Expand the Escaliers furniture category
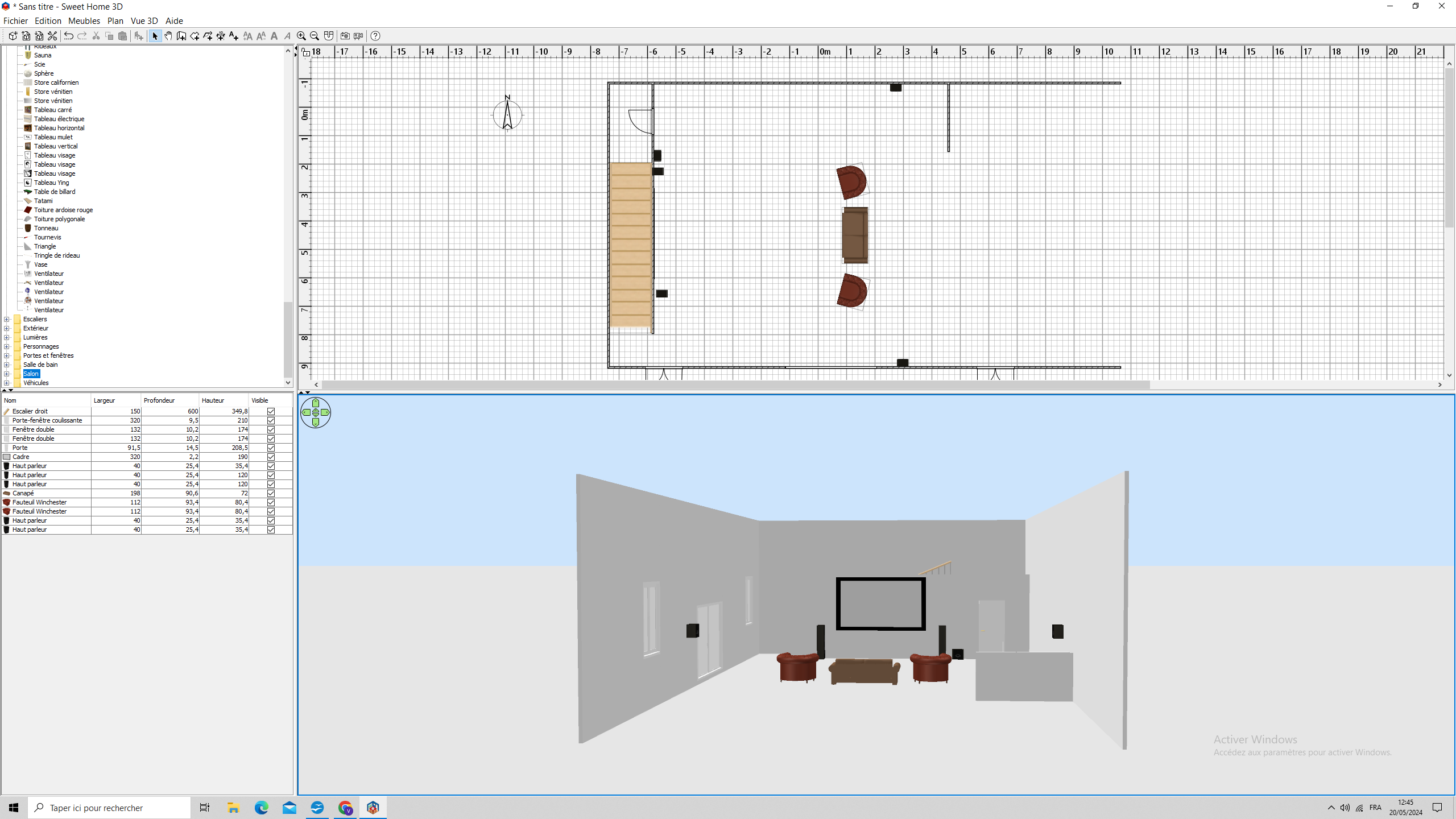This screenshot has height=819, width=1456. [x=7, y=319]
